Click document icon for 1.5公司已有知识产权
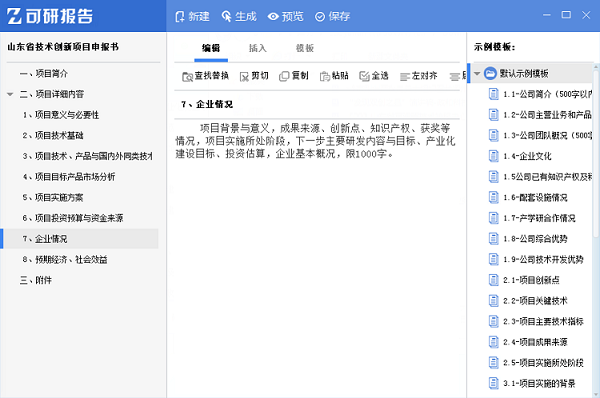 [x=494, y=176]
